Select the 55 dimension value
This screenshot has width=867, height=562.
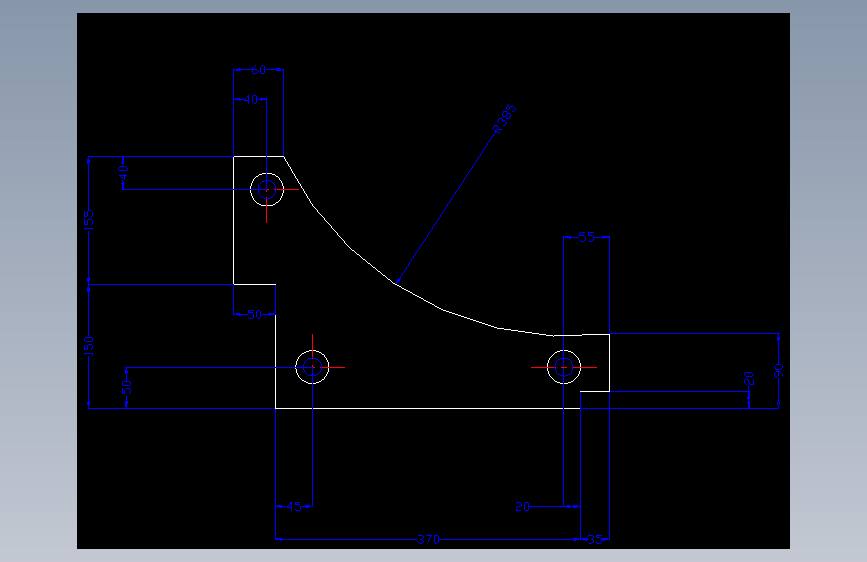click(586, 237)
